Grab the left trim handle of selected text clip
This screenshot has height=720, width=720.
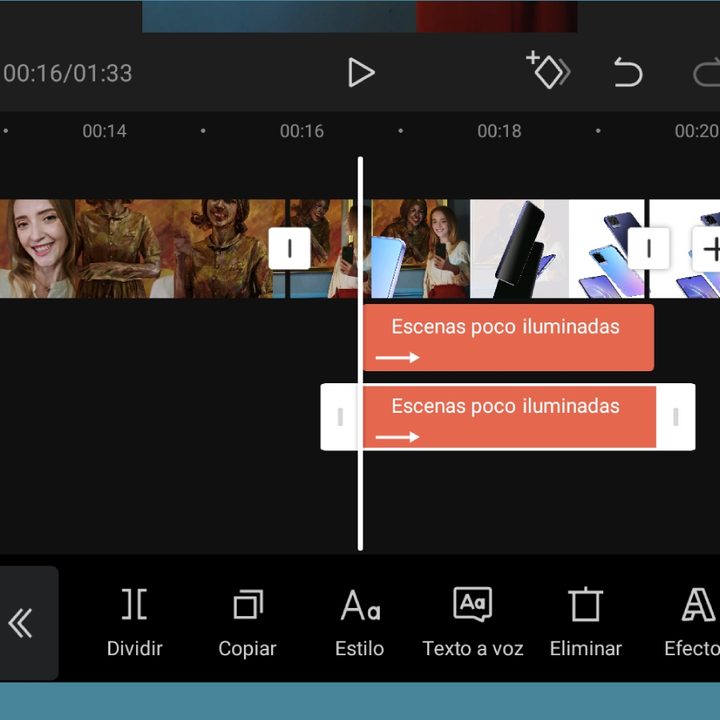pyautogui.click(x=340, y=417)
